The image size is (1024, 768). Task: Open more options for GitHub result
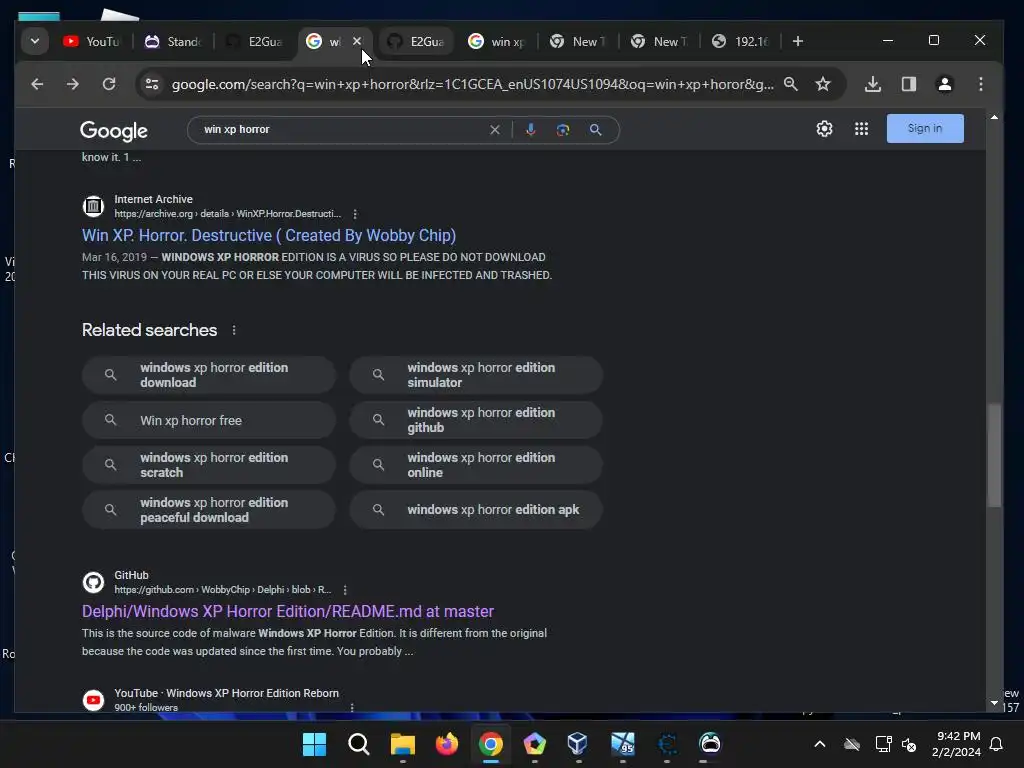[x=345, y=590]
